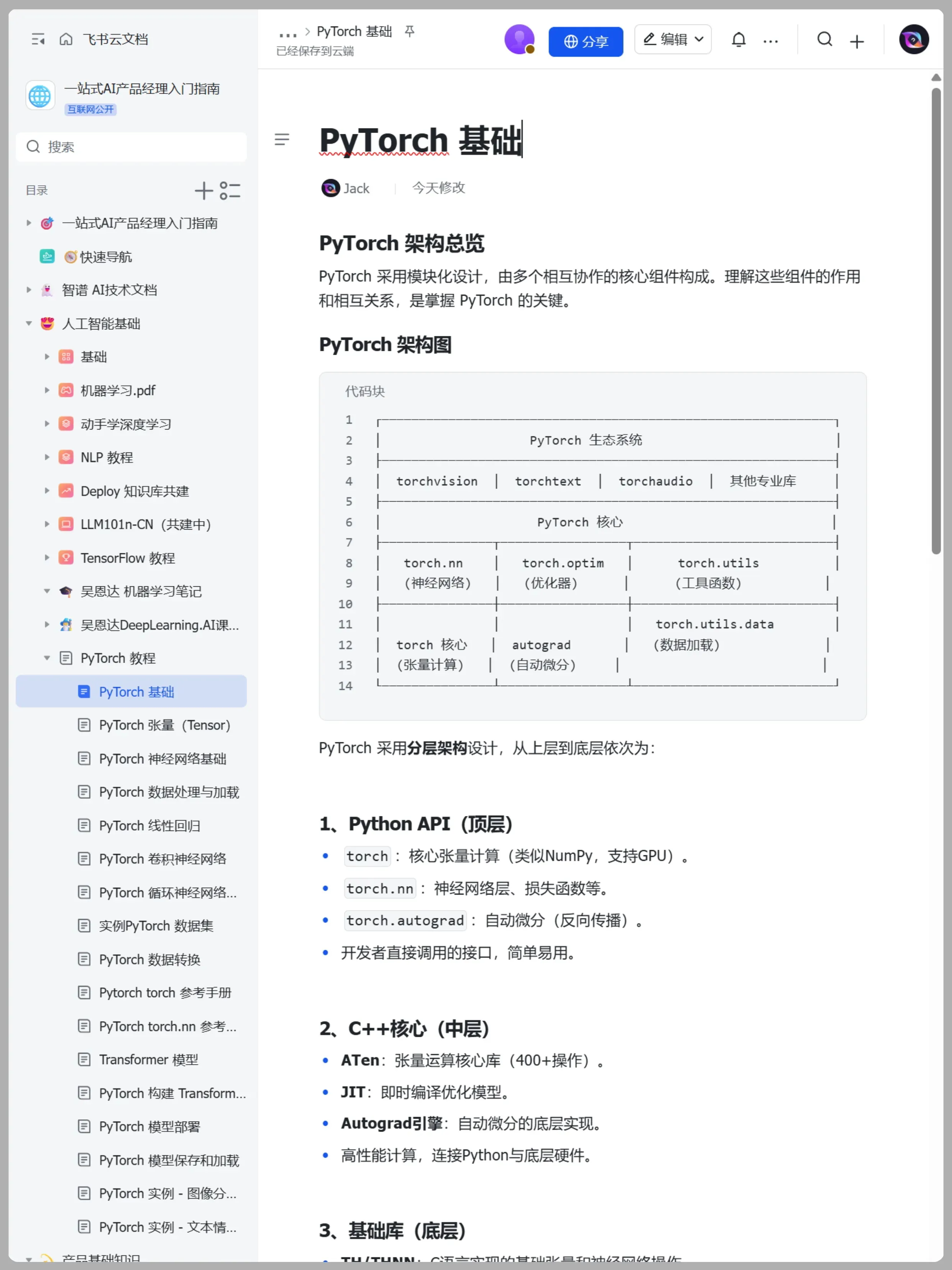Collapse the 人工智能基础 folder
Image resolution: width=952 pixels, height=1270 pixels.
29,324
